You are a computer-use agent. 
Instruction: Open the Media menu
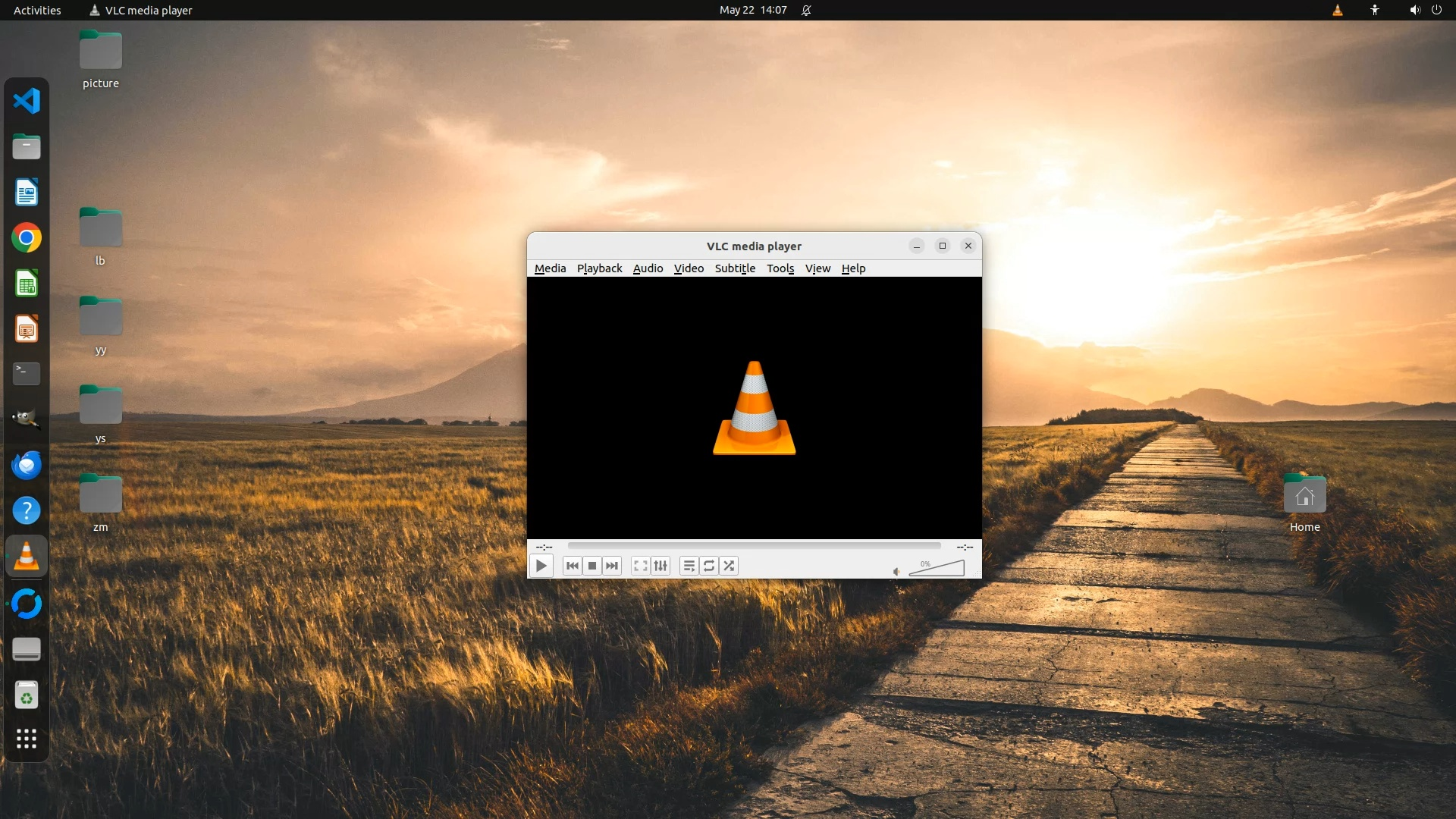coord(550,268)
